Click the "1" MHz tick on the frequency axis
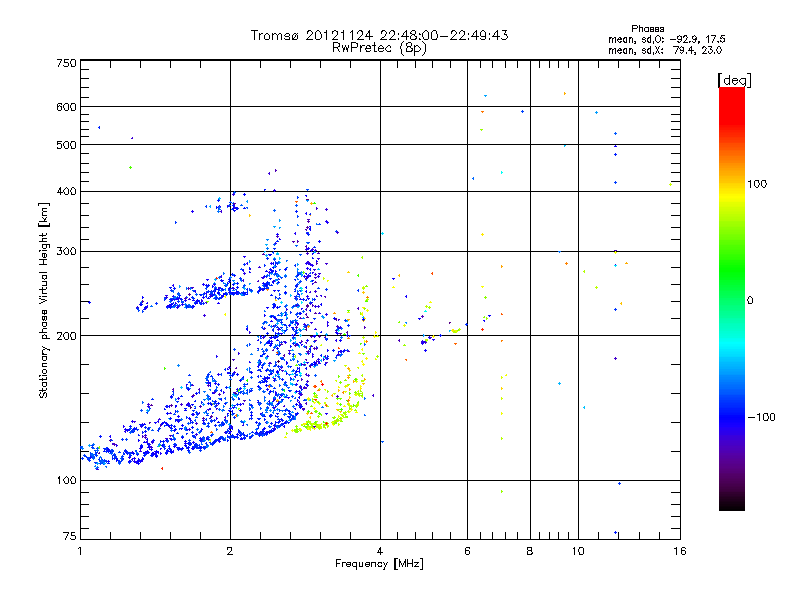Image resolution: width=800 pixels, height=600 pixels. (x=80, y=551)
